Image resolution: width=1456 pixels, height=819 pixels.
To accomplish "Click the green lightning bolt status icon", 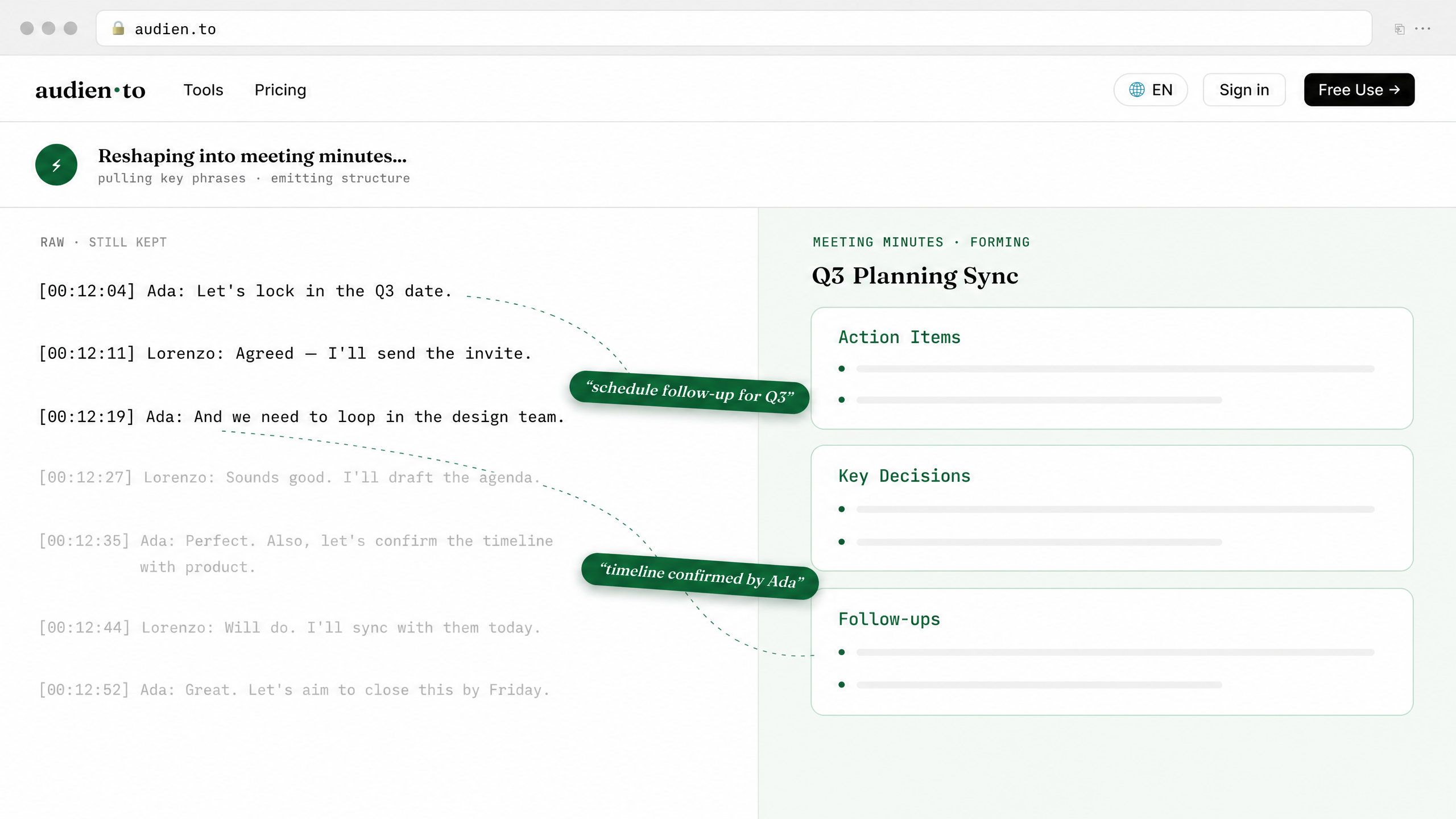I will 56,165.
